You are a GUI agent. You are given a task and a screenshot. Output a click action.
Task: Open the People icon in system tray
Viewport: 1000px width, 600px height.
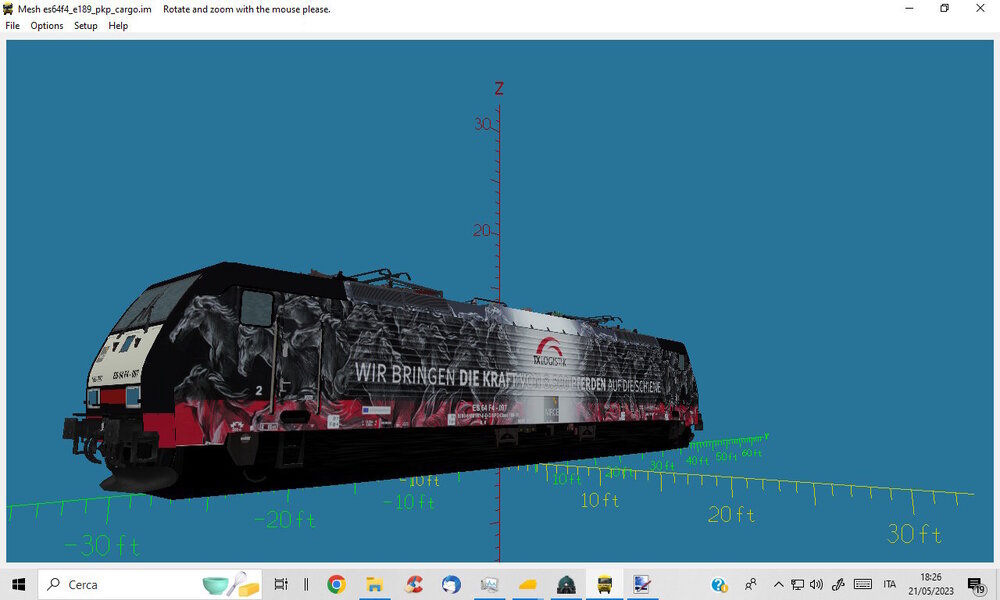751,584
